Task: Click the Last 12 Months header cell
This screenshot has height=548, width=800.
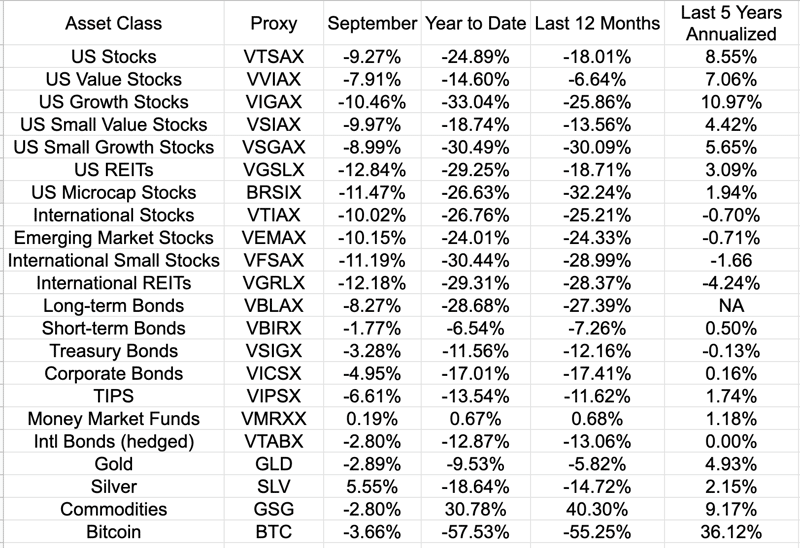Action: (x=597, y=23)
